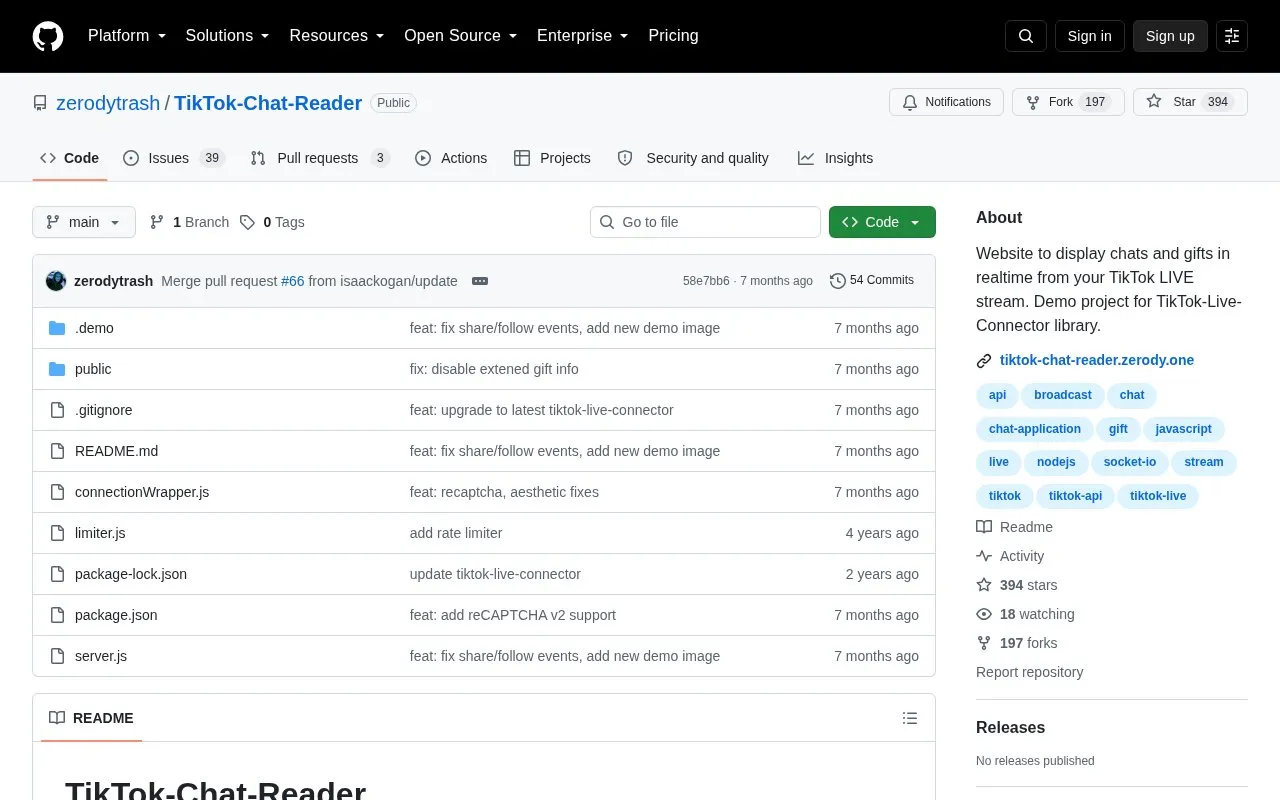Open pull request #66 link
1280x800 pixels.
tap(292, 281)
